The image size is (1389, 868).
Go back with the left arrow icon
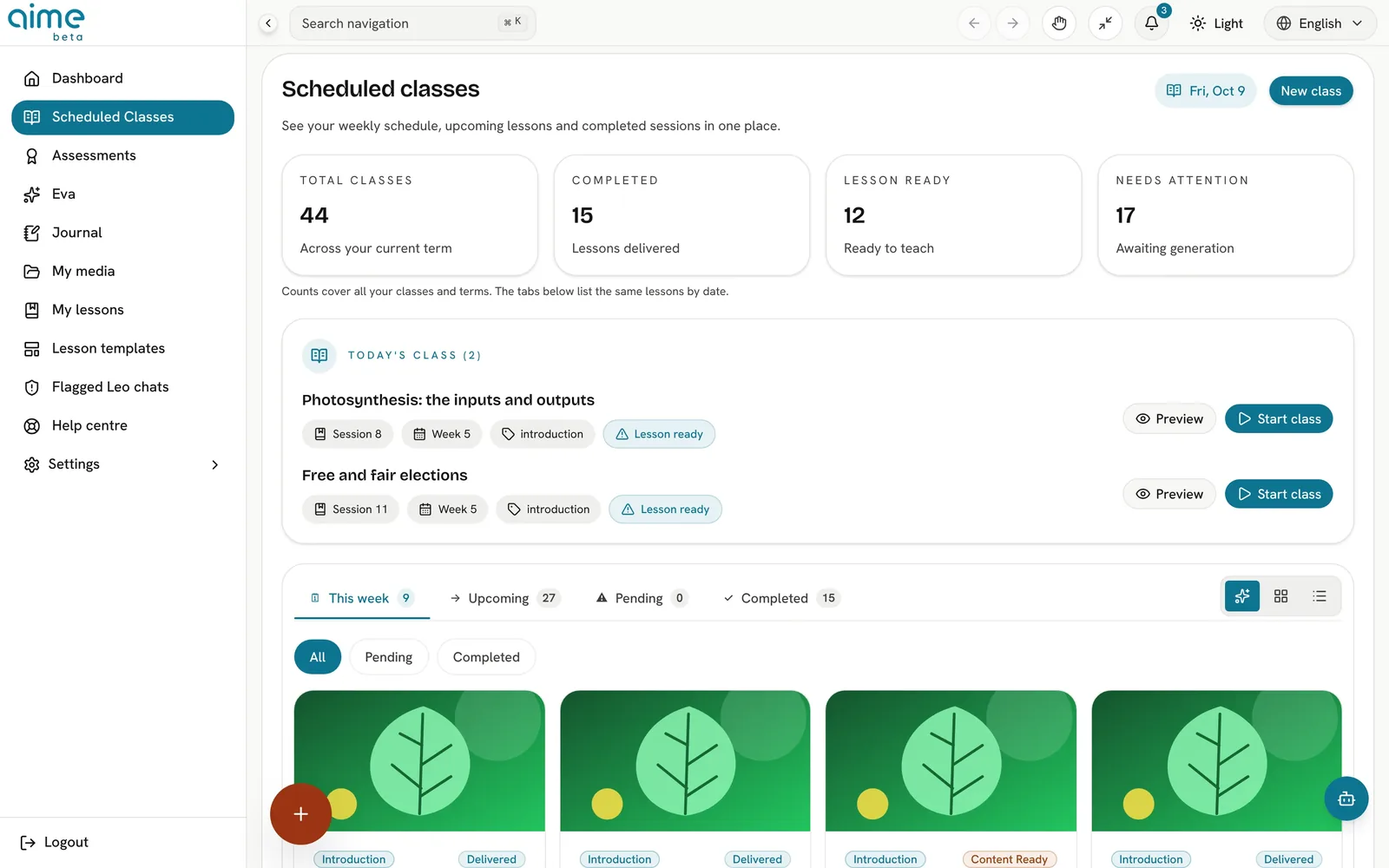pos(974,23)
